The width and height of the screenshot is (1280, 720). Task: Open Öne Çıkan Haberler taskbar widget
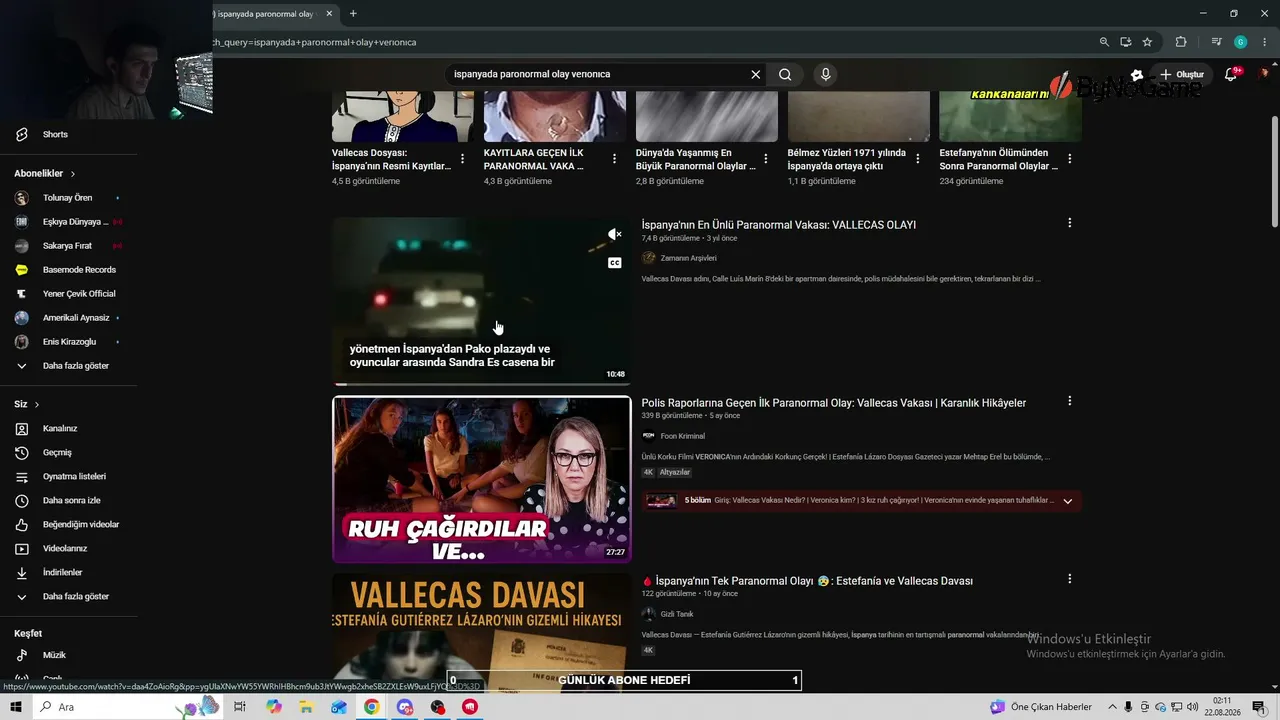pos(1041,707)
